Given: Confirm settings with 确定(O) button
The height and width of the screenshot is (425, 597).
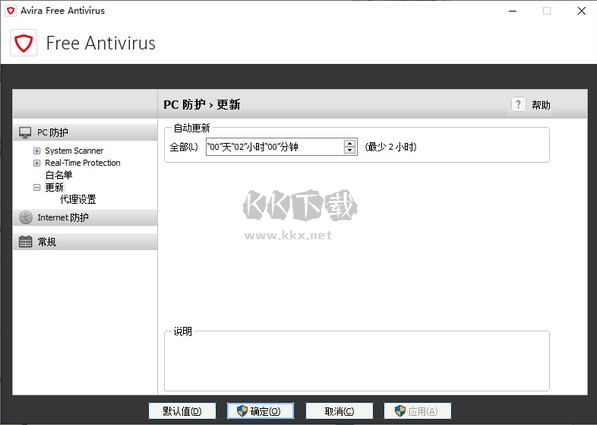Looking at the screenshot, I should [x=260, y=411].
